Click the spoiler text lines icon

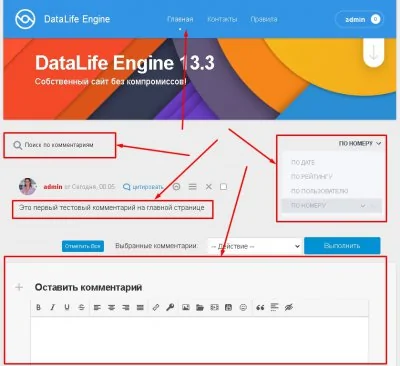[x=274, y=307]
